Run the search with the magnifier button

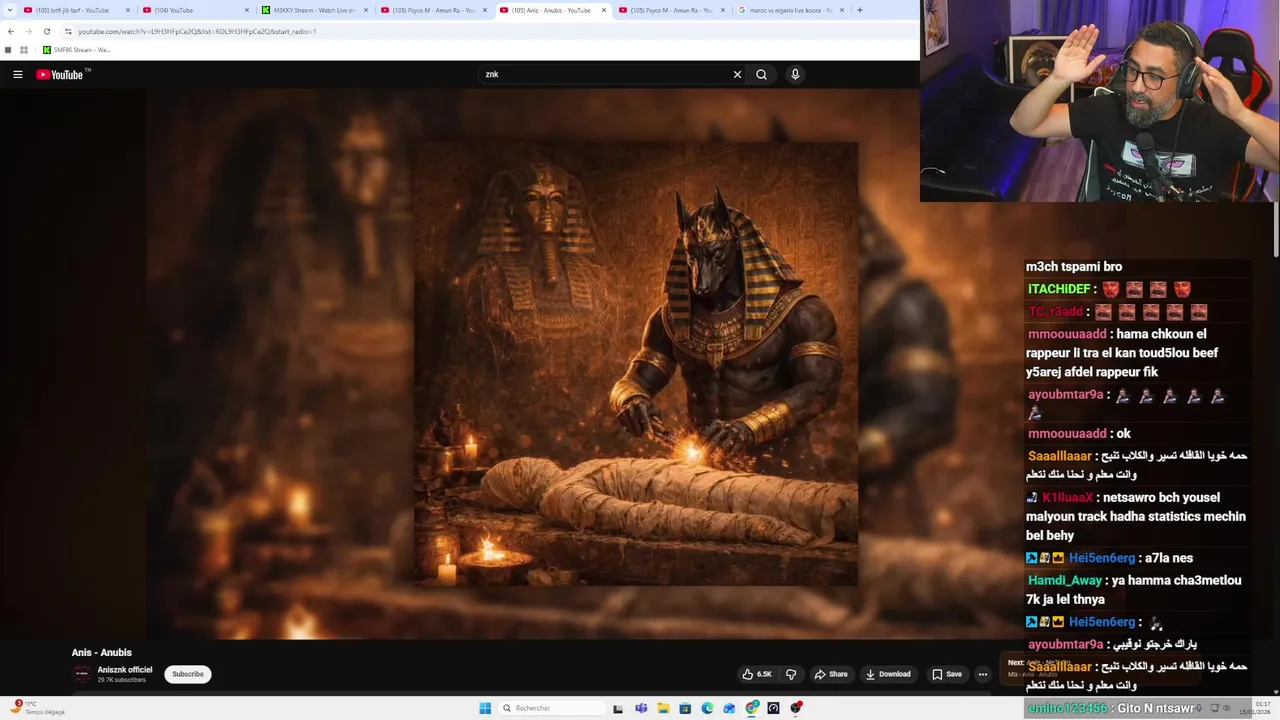(761, 74)
